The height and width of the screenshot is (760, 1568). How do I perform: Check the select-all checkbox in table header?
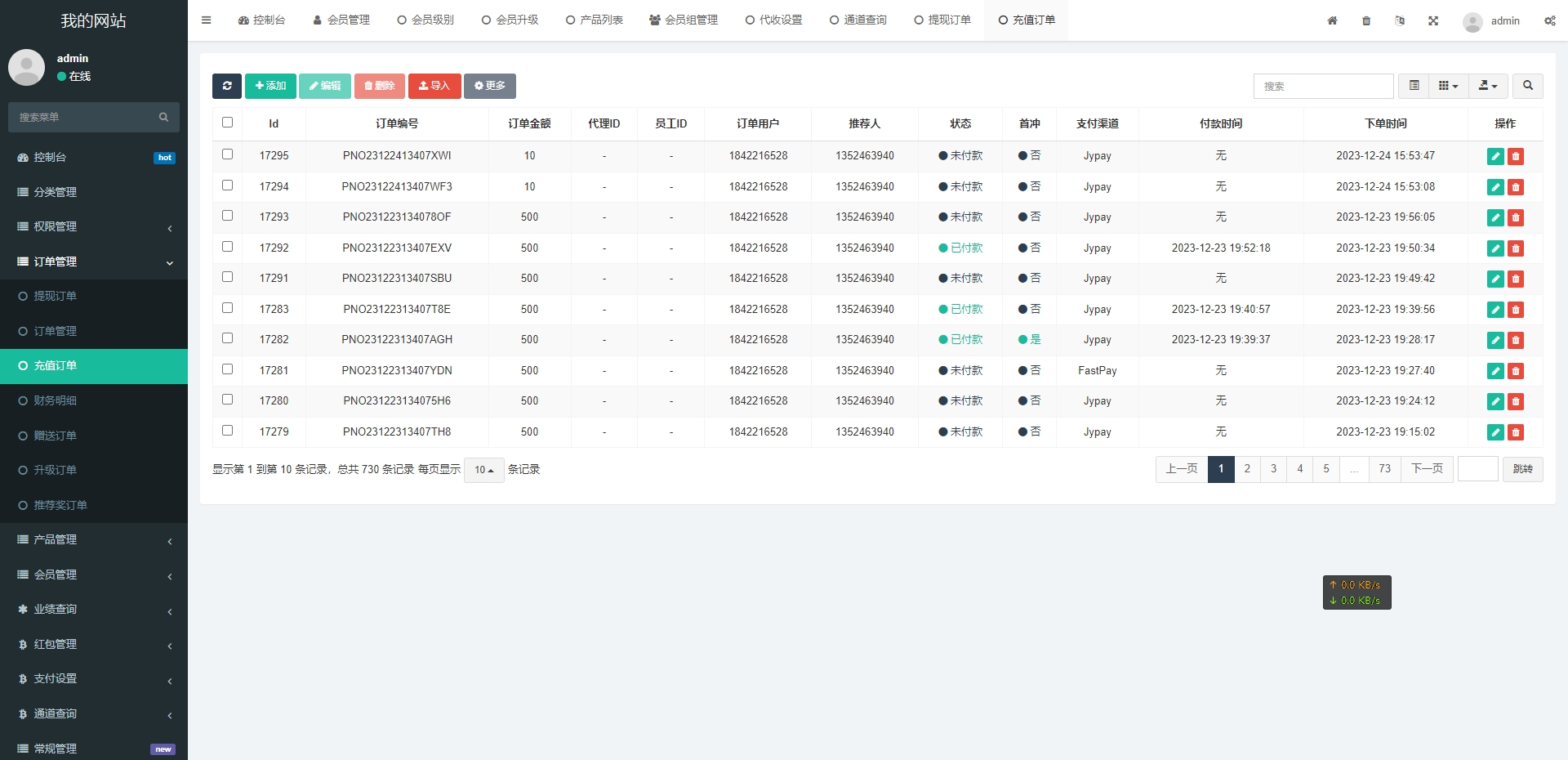(x=228, y=123)
